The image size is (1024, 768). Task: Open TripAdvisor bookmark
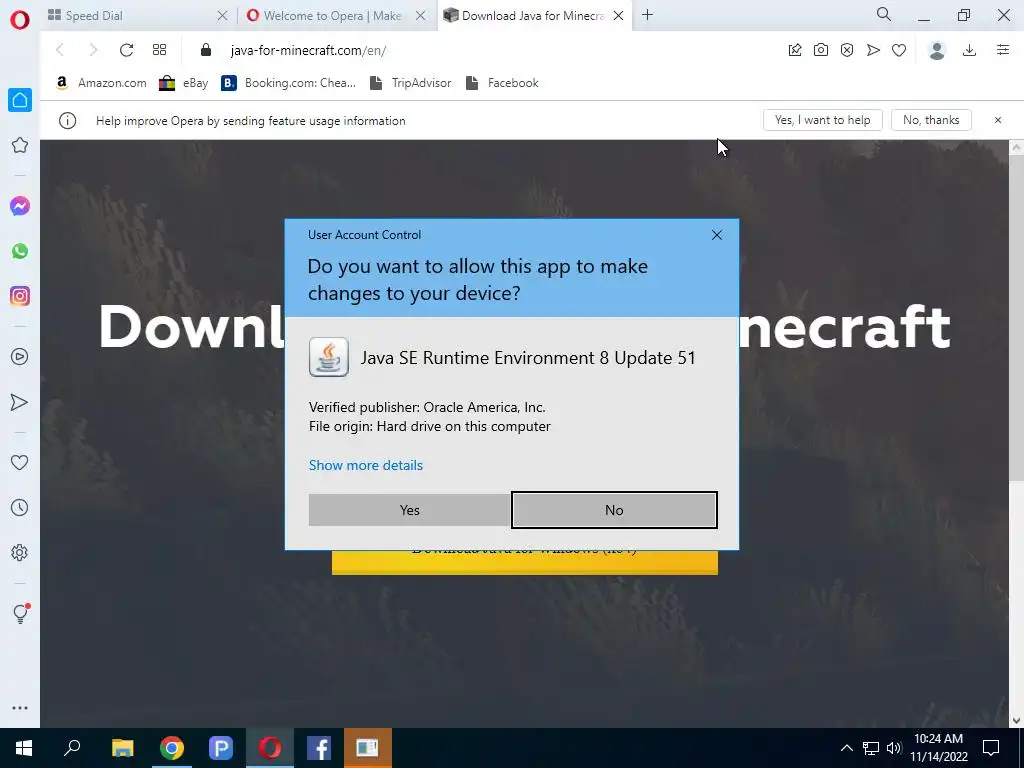click(x=410, y=83)
